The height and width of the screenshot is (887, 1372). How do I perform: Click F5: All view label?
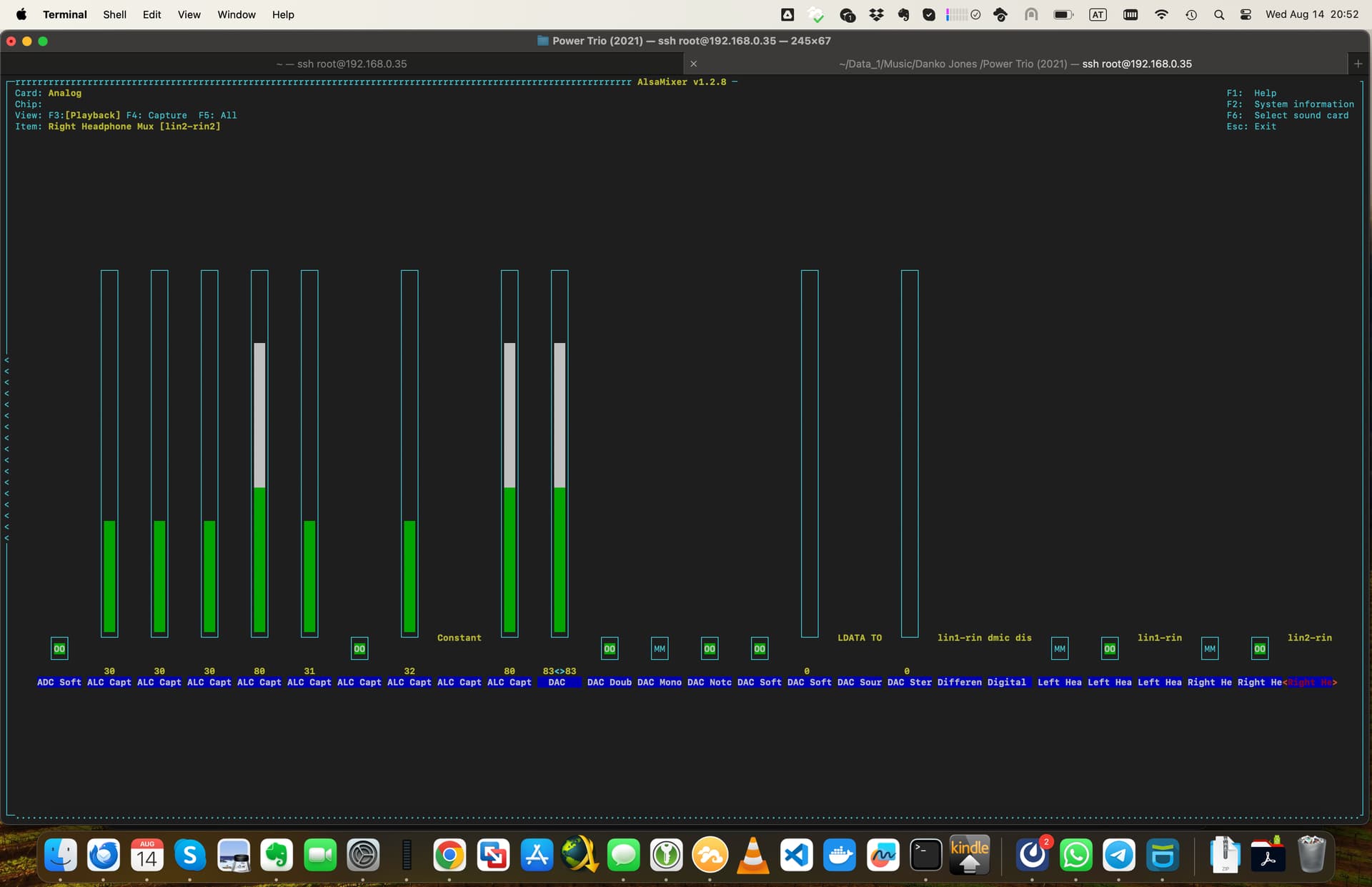(x=218, y=115)
